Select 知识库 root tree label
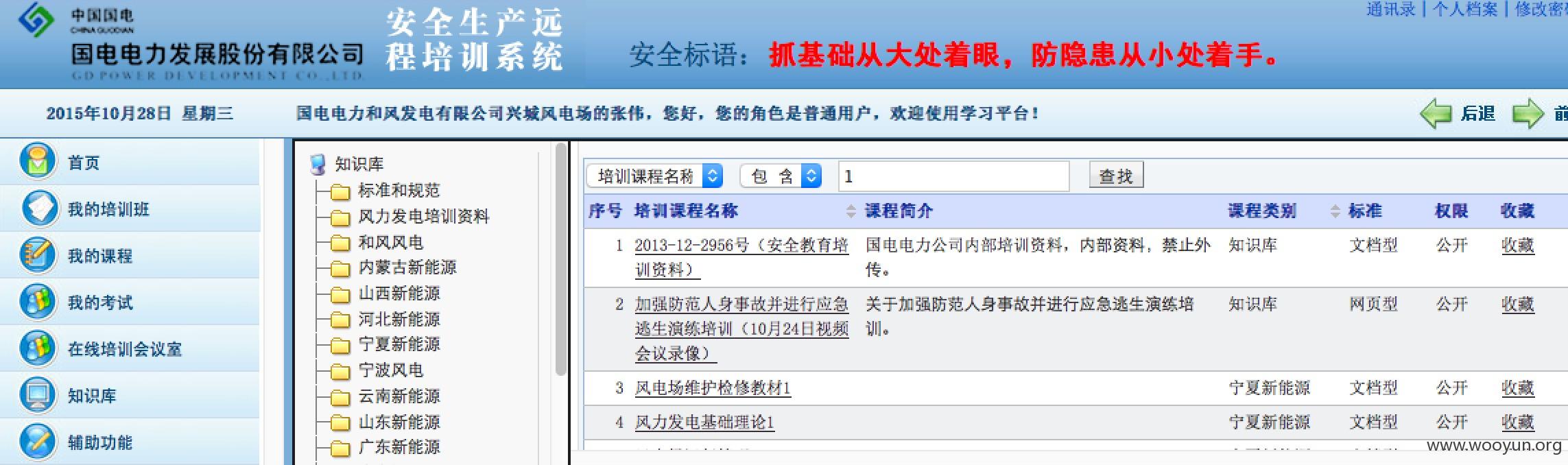 point(359,164)
